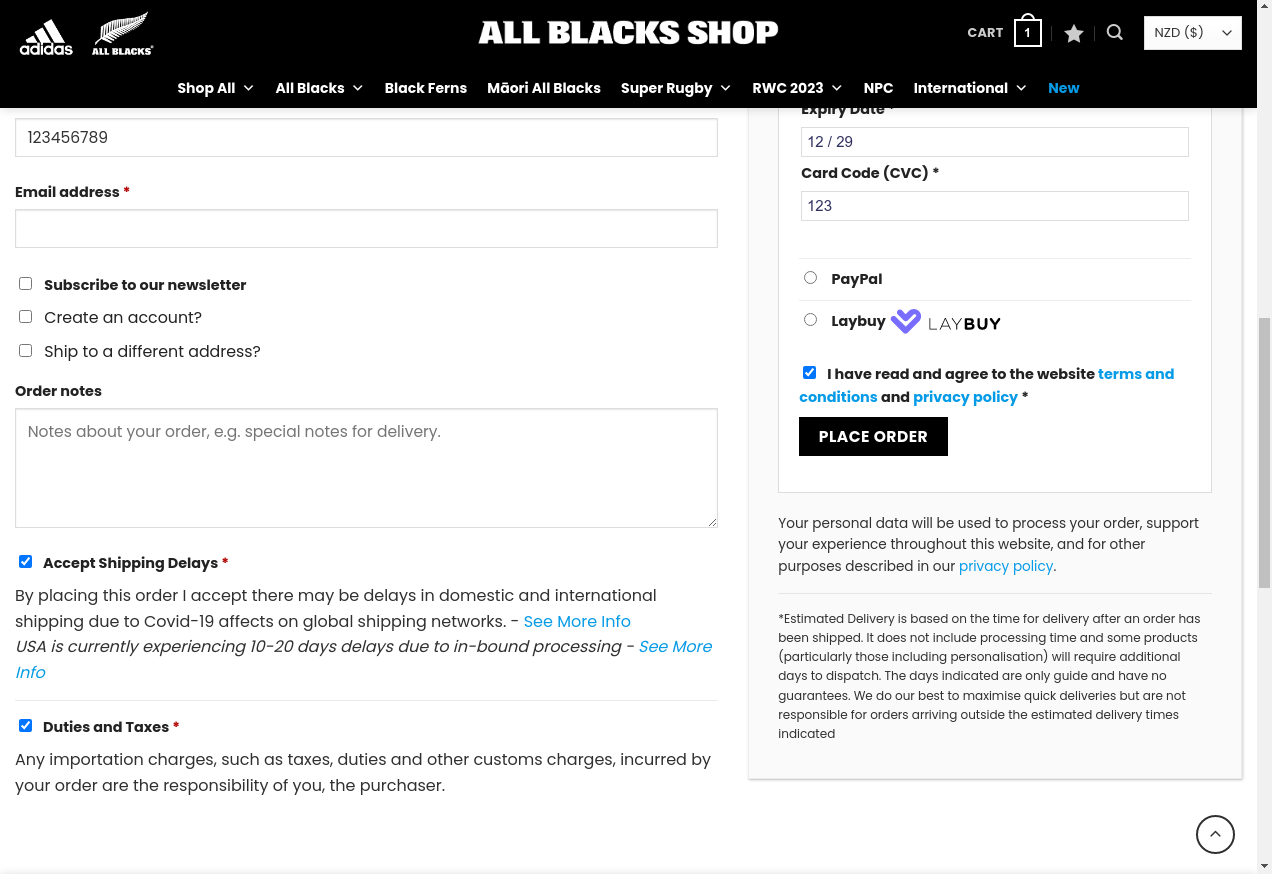
Task: Click the page vertical scrollbar
Action: (1264, 437)
